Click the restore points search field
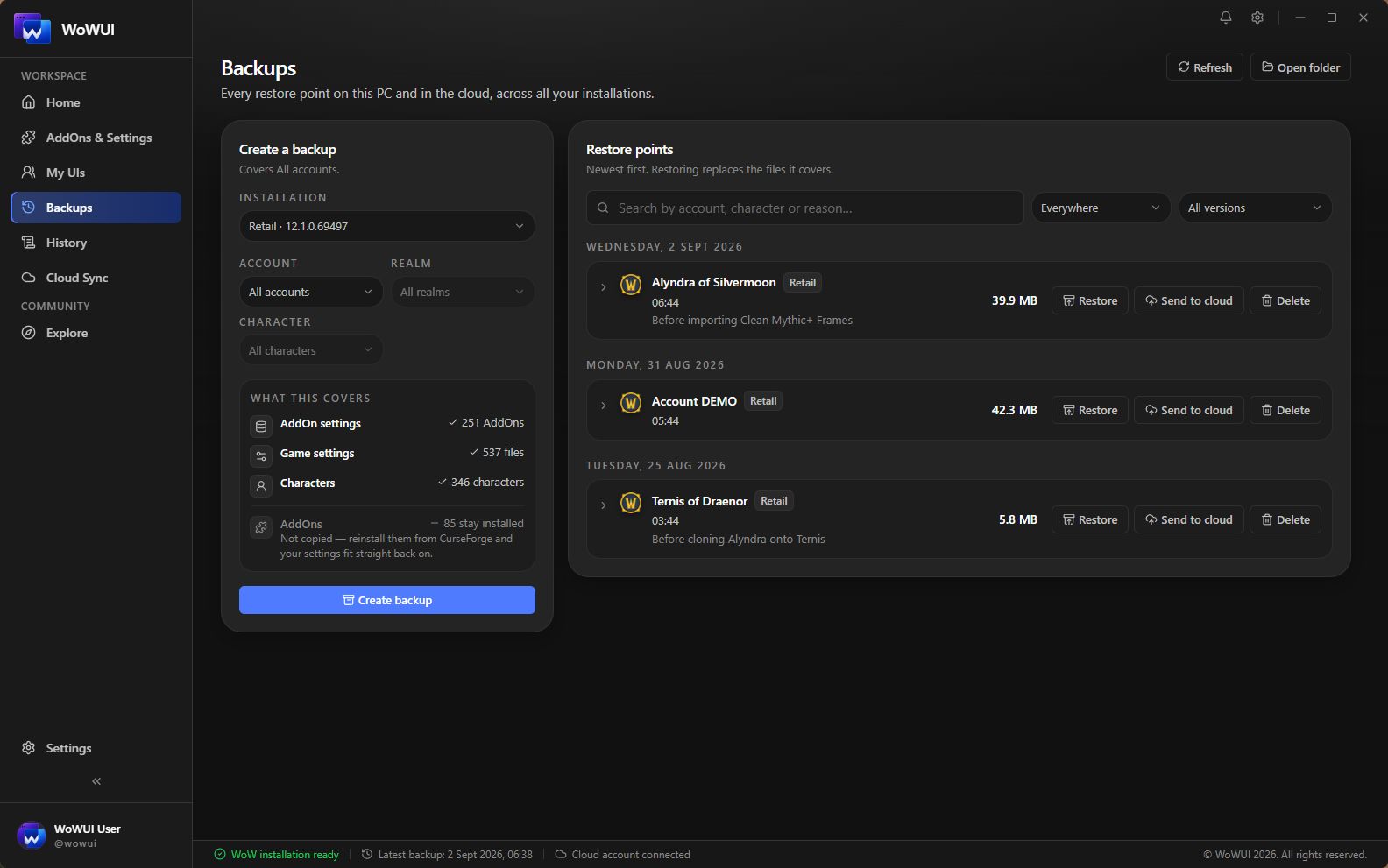This screenshot has width=1388, height=868. (805, 208)
